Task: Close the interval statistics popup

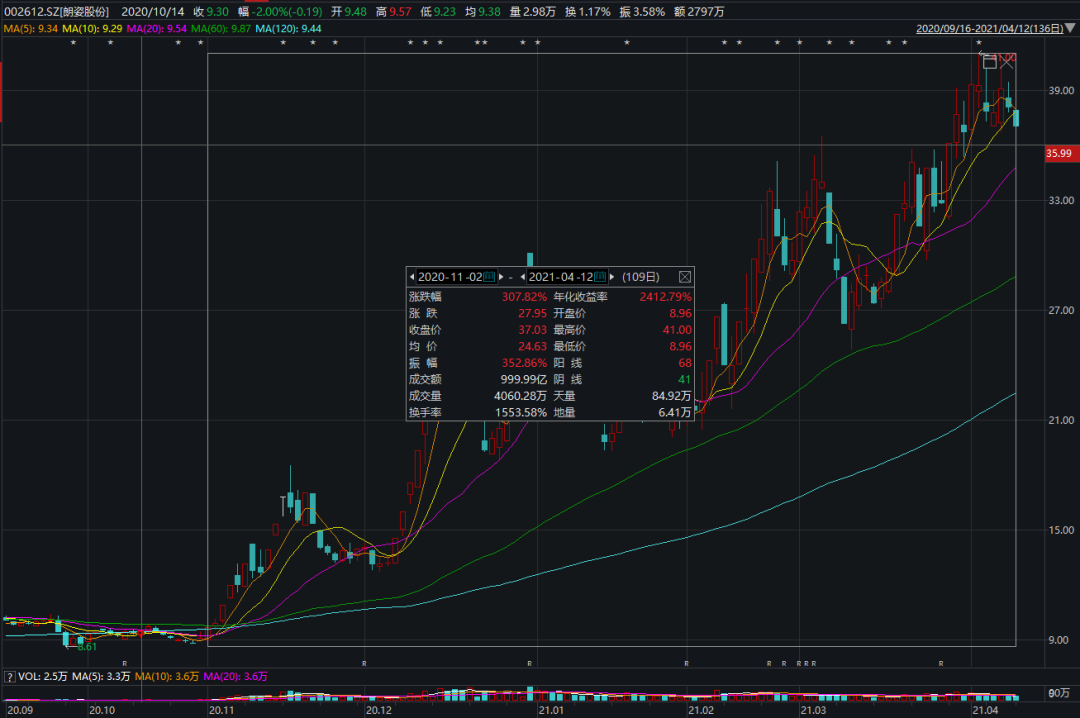Action: click(x=685, y=277)
